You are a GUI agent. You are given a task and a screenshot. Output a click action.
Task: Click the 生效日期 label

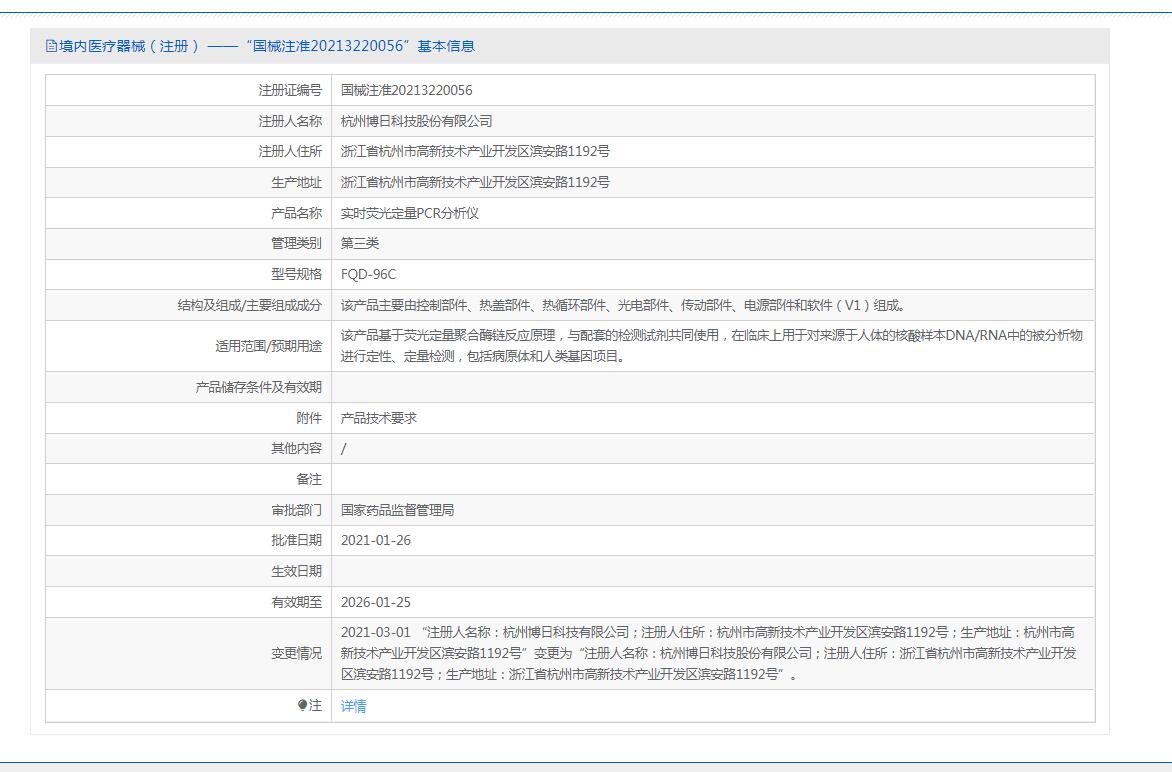pyautogui.click(x=297, y=572)
